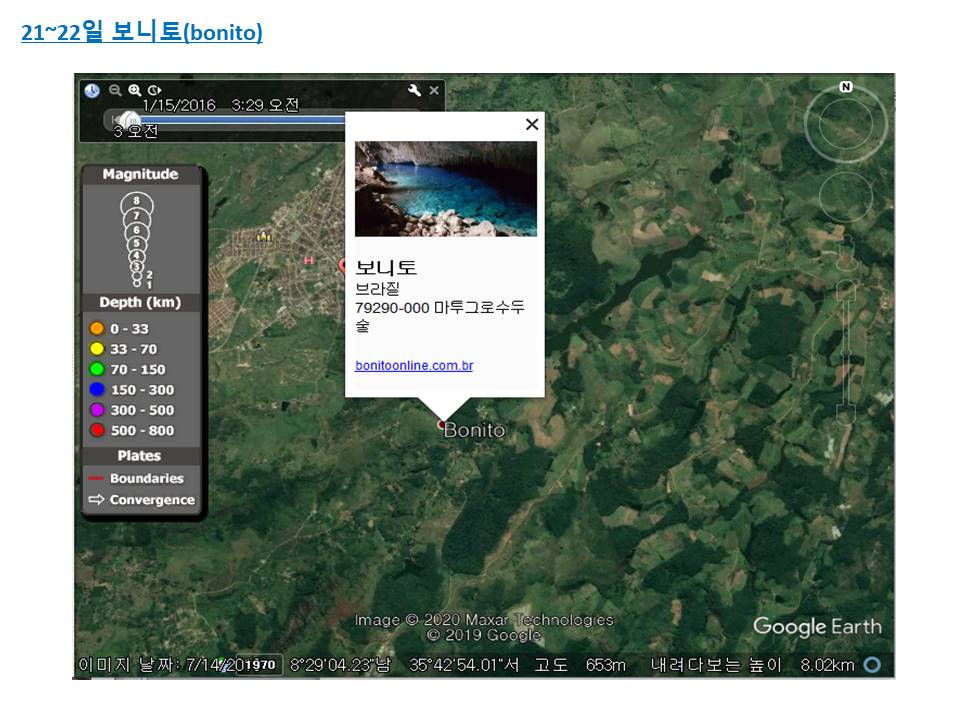960x720 pixels.
Task: Click the eye altitude "8.02km" value
Action: (x=827, y=665)
